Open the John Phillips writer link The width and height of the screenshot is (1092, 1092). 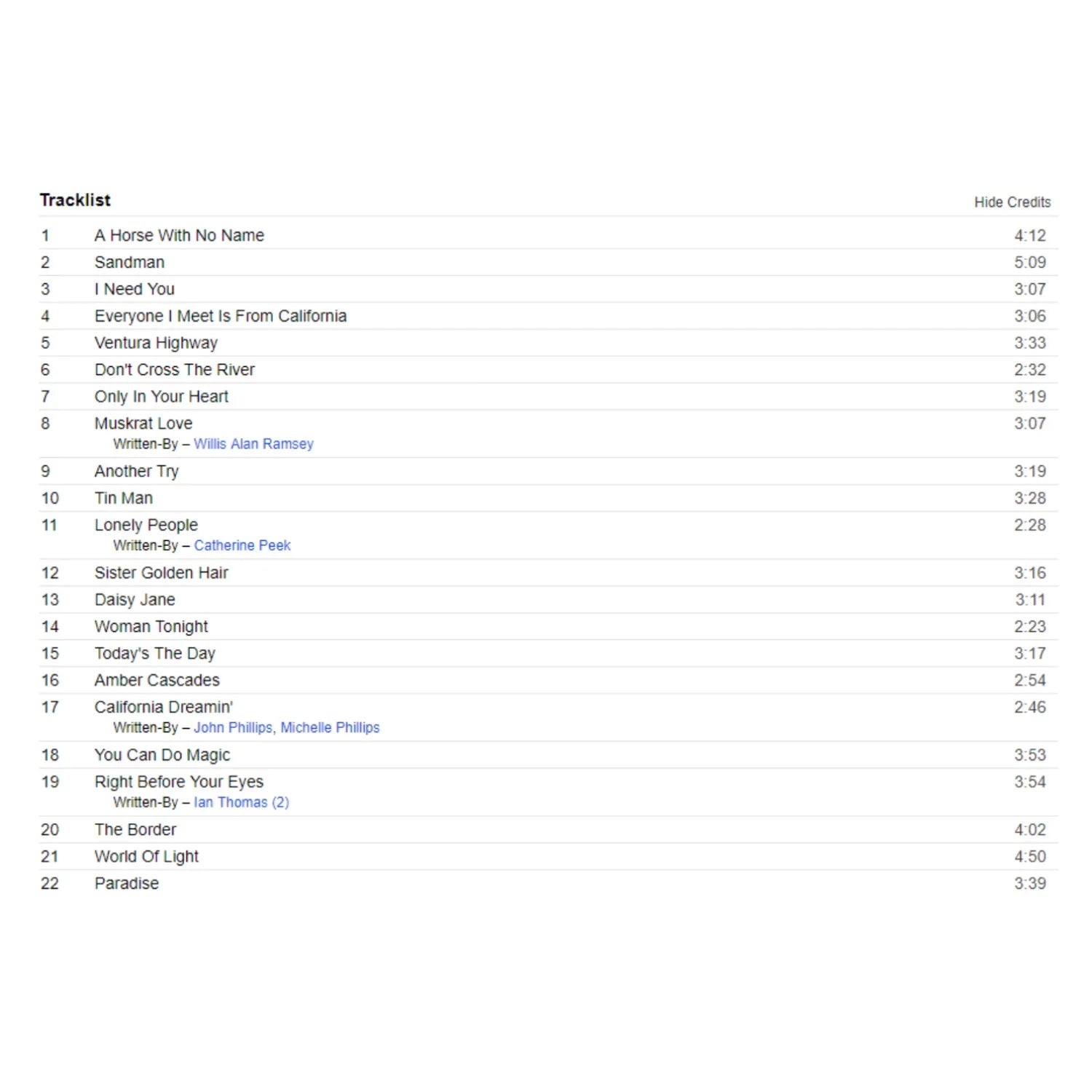click(233, 727)
